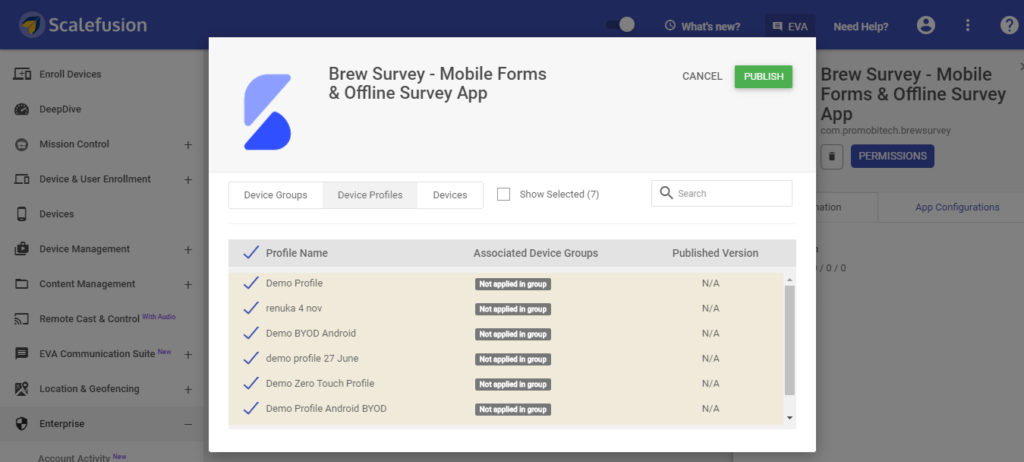This screenshot has width=1024, height=462.
Task: Expand the Content Management section
Action: pyautogui.click(x=188, y=284)
